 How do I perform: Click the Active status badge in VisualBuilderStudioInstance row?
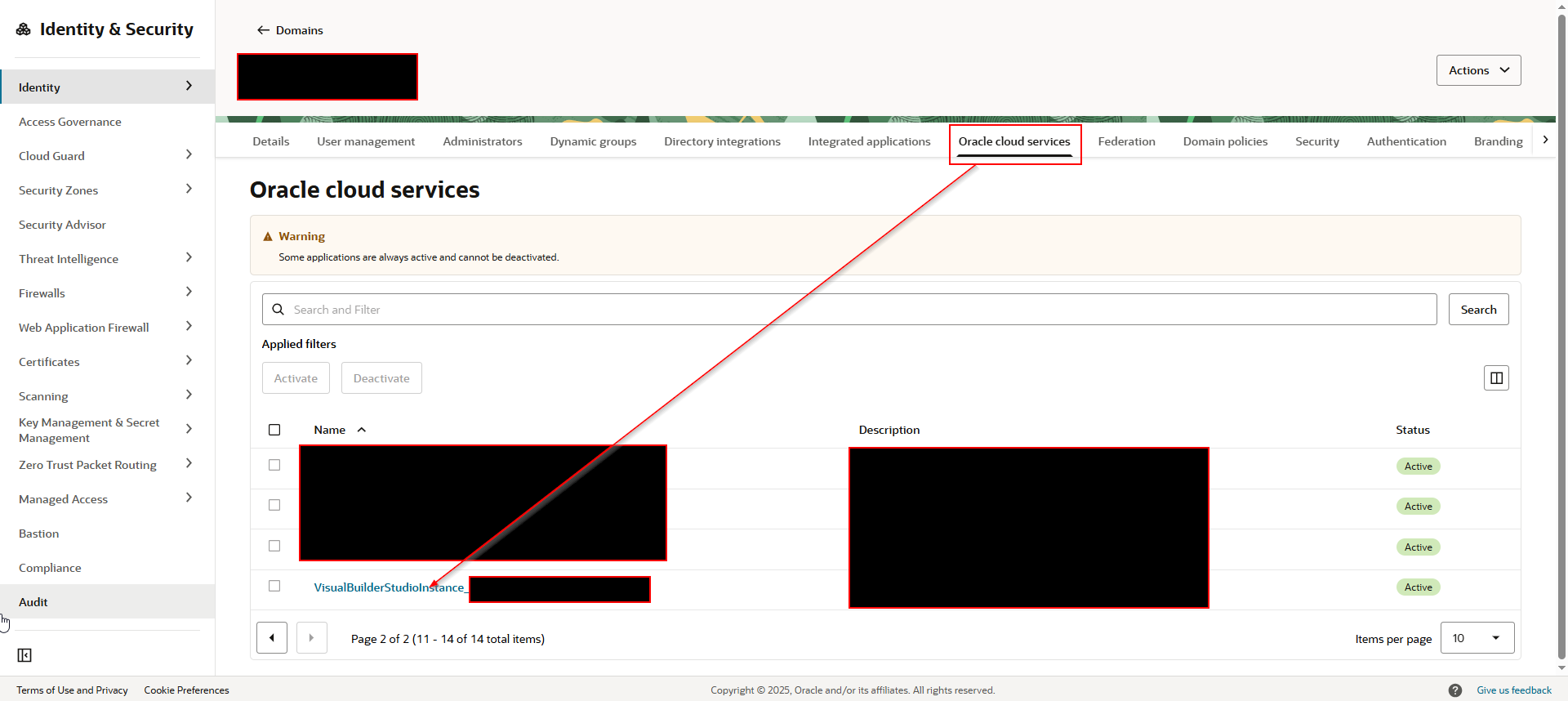[1418, 587]
